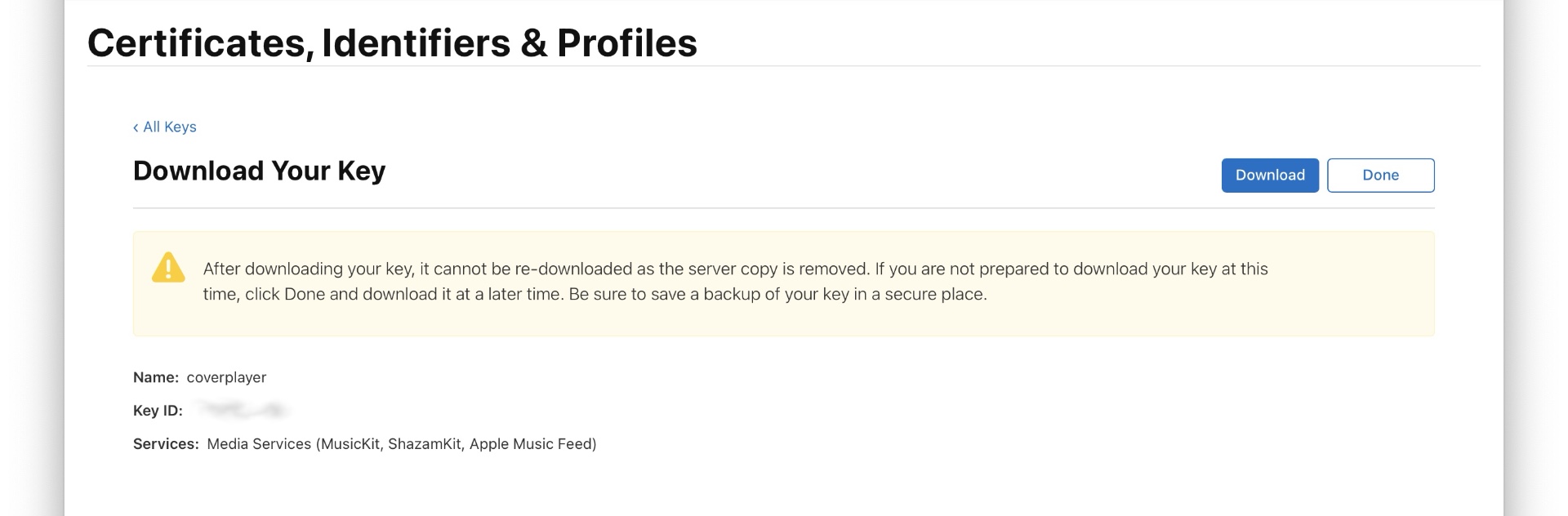Click the word ShazamKit in services
Image resolution: width=1568 pixels, height=516 pixels.
click(424, 444)
